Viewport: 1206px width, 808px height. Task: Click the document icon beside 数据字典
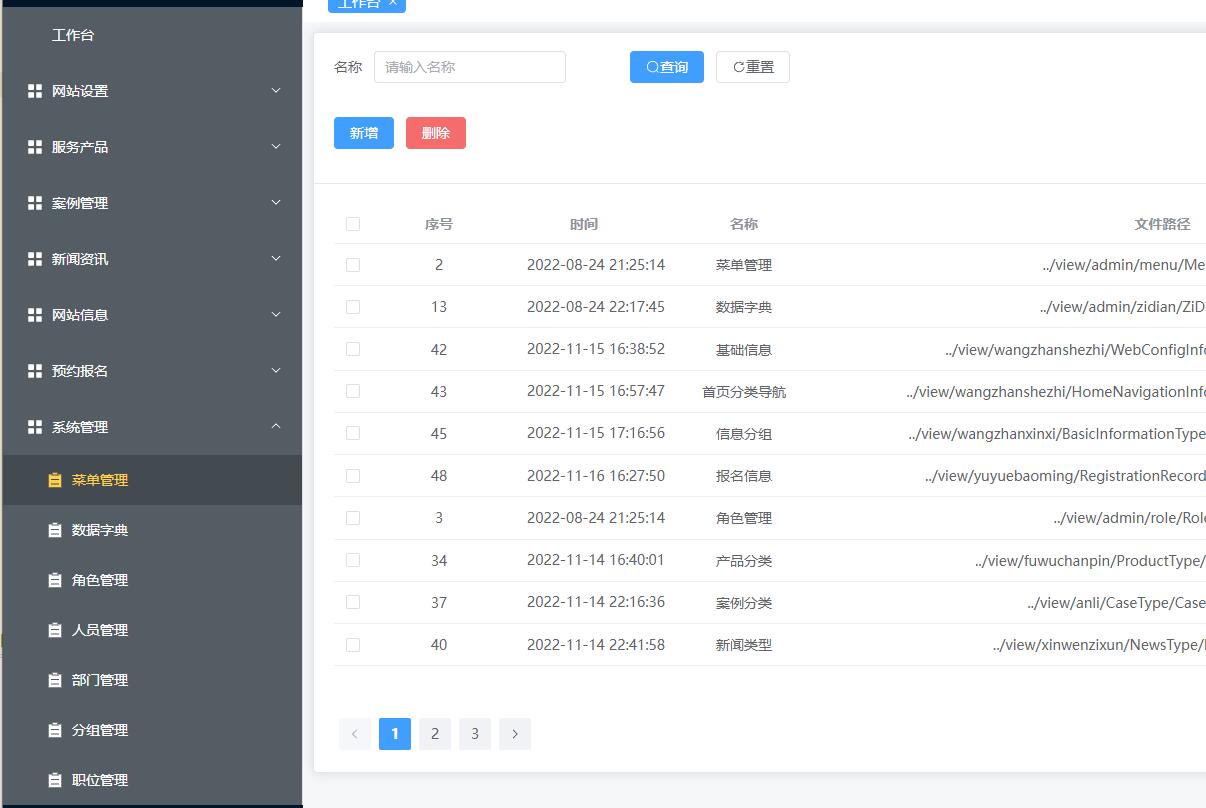click(x=55, y=530)
